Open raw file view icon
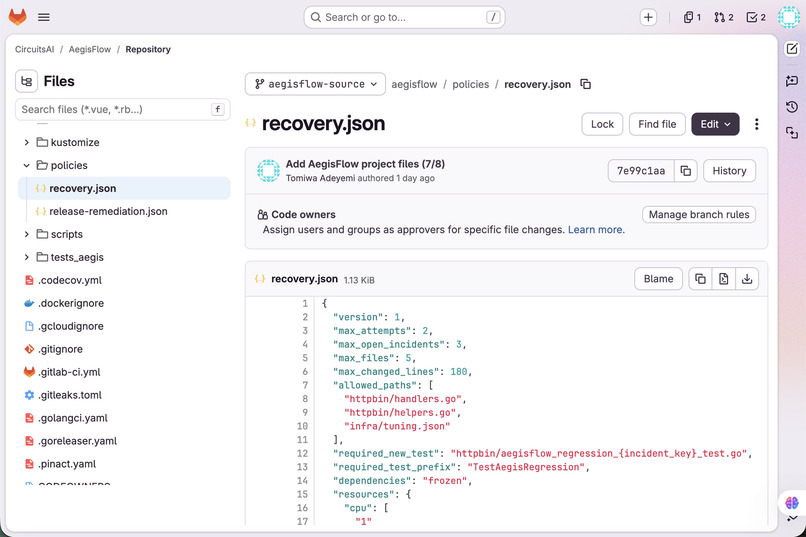 [723, 279]
